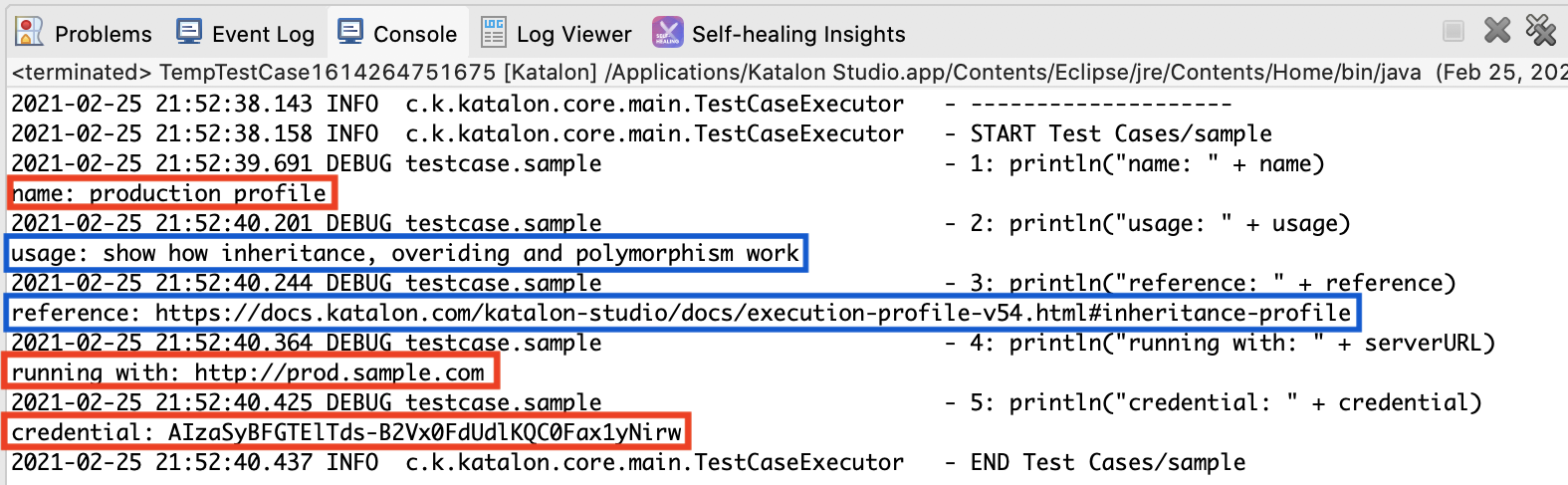
Task: Remove all terminated launches (double X)
Action: [x=1540, y=31]
